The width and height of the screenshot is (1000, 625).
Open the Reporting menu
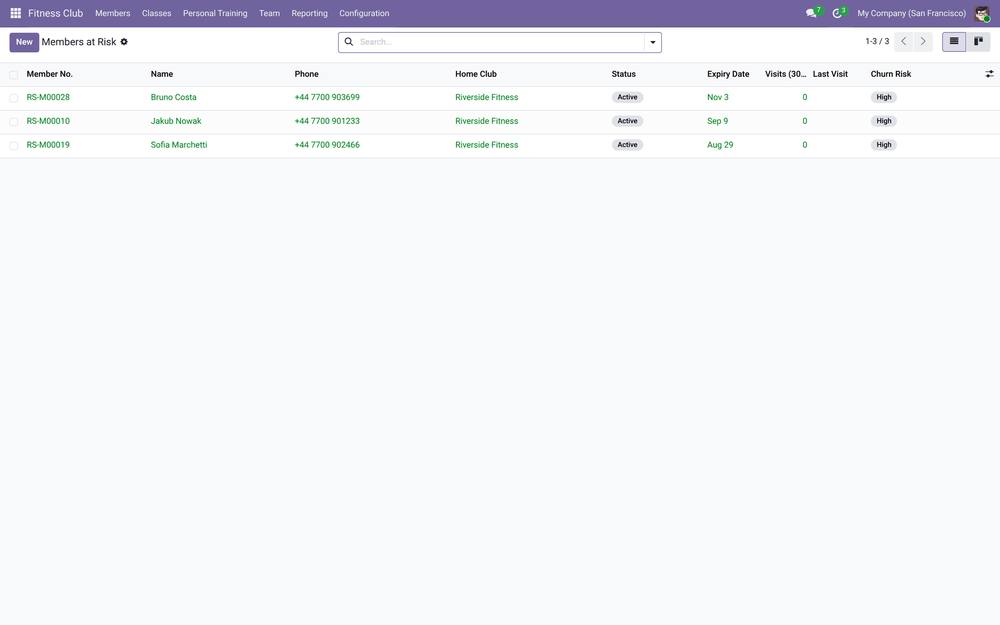[309, 13]
